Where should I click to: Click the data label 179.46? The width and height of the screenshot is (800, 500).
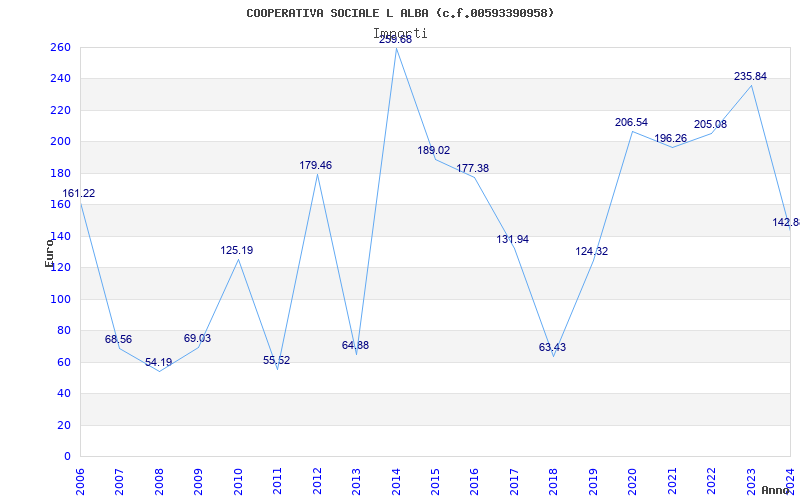tap(315, 165)
